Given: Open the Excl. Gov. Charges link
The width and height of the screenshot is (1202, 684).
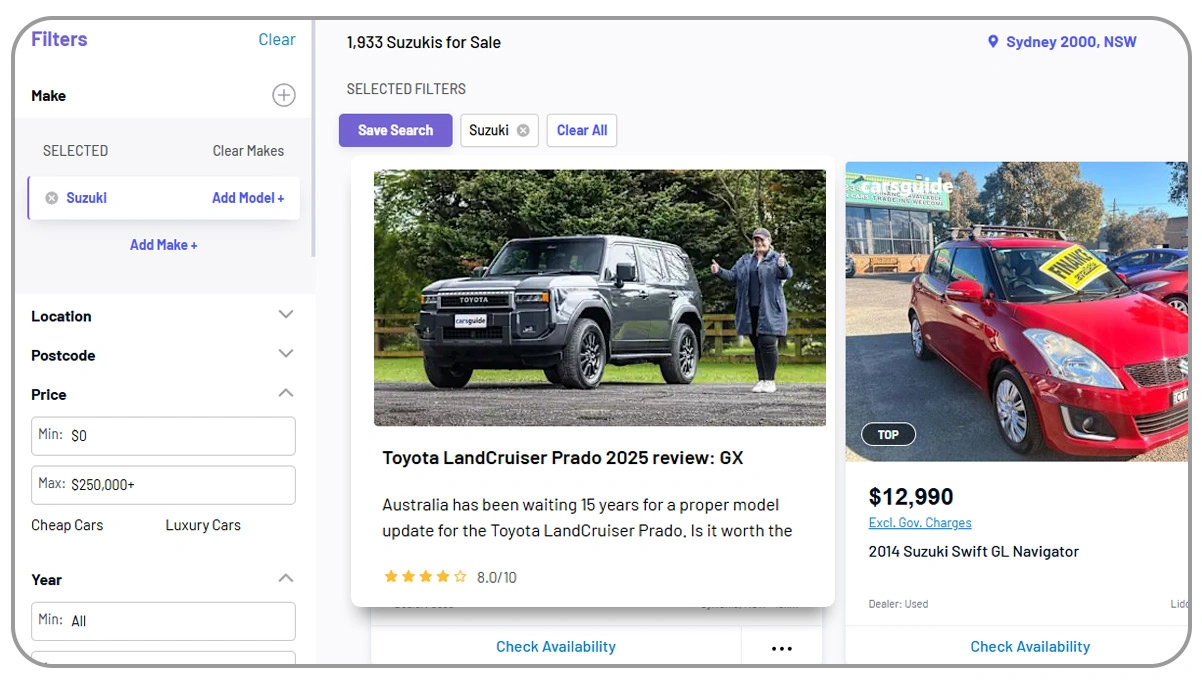Looking at the screenshot, I should pos(919,522).
